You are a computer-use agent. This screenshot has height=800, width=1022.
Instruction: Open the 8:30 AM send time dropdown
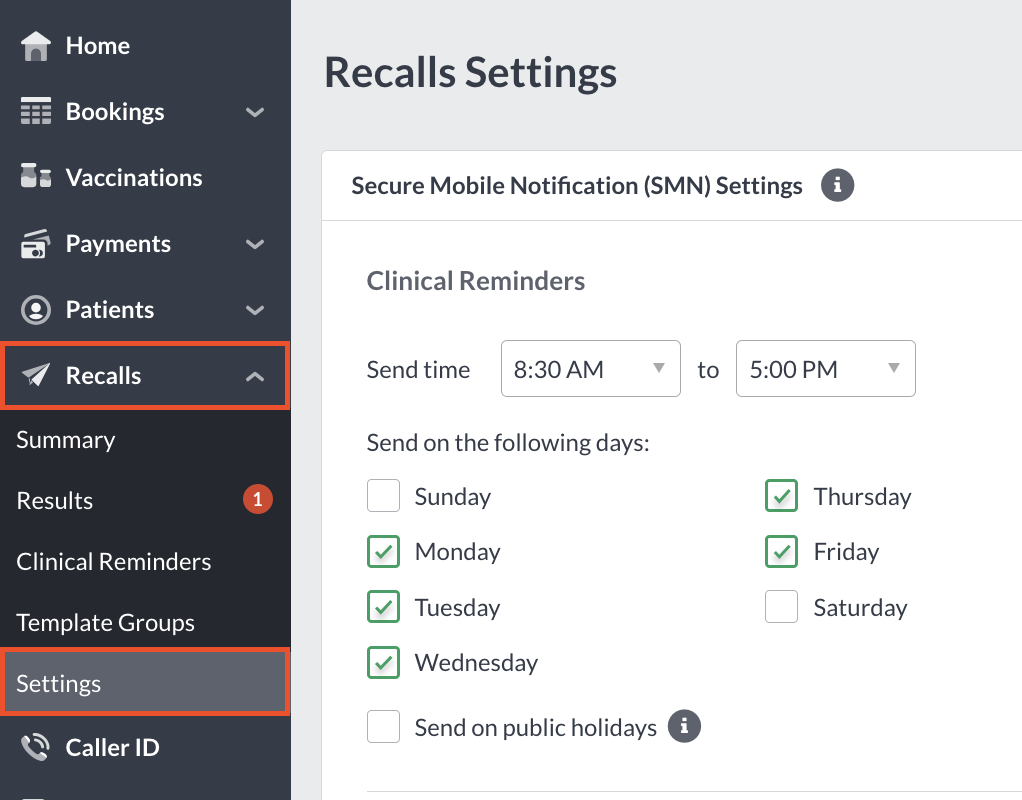[591, 368]
